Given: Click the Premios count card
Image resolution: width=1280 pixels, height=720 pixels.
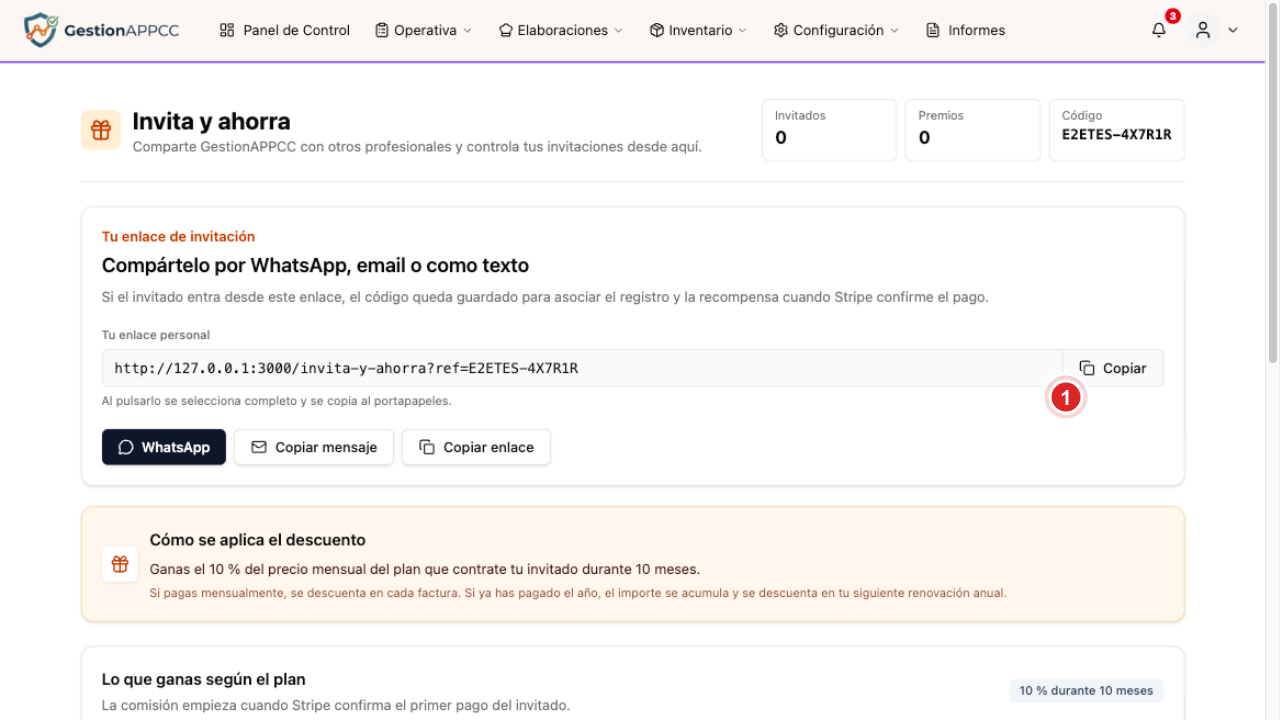Looking at the screenshot, I should point(973,130).
